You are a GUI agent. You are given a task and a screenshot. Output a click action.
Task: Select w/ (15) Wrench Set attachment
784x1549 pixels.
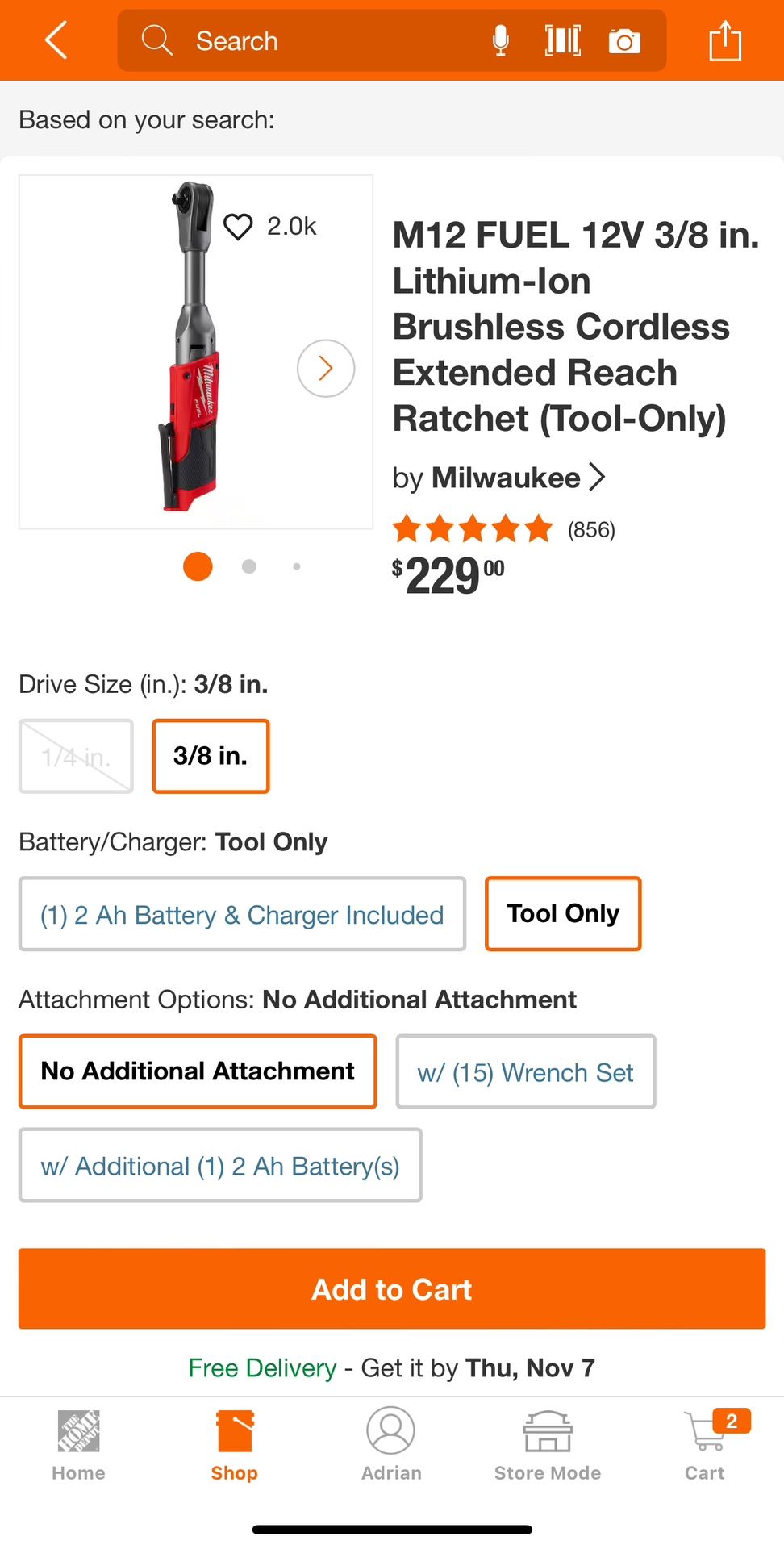coord(525,1072)
